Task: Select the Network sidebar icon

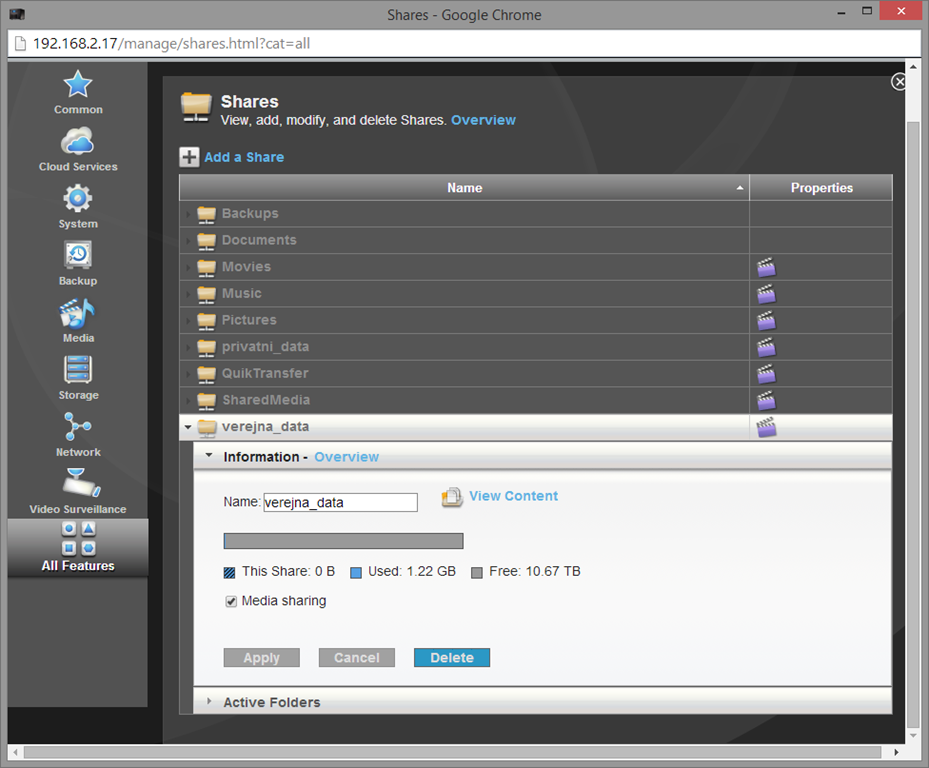Action: tap(78, 427)
